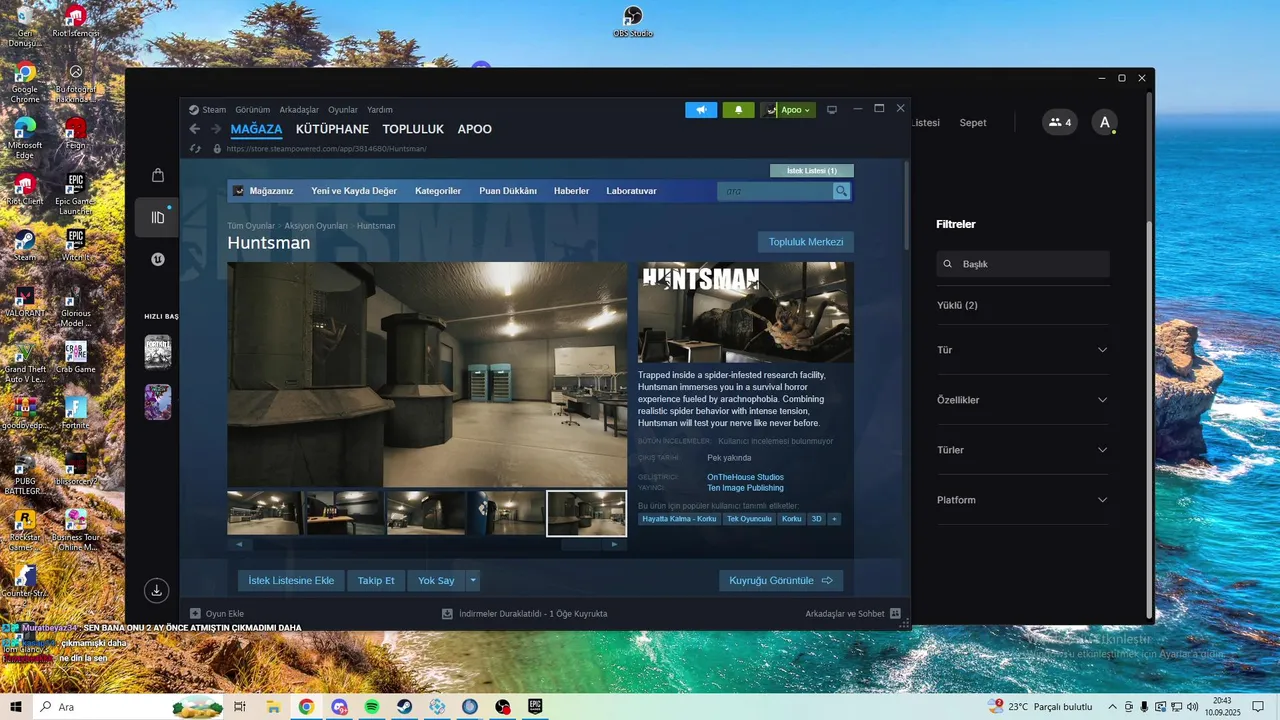Viewport: 1280px width, 720px height.
Task: Open Oyunlar menu
Action: pyautogui.click(x=343, y=110)
